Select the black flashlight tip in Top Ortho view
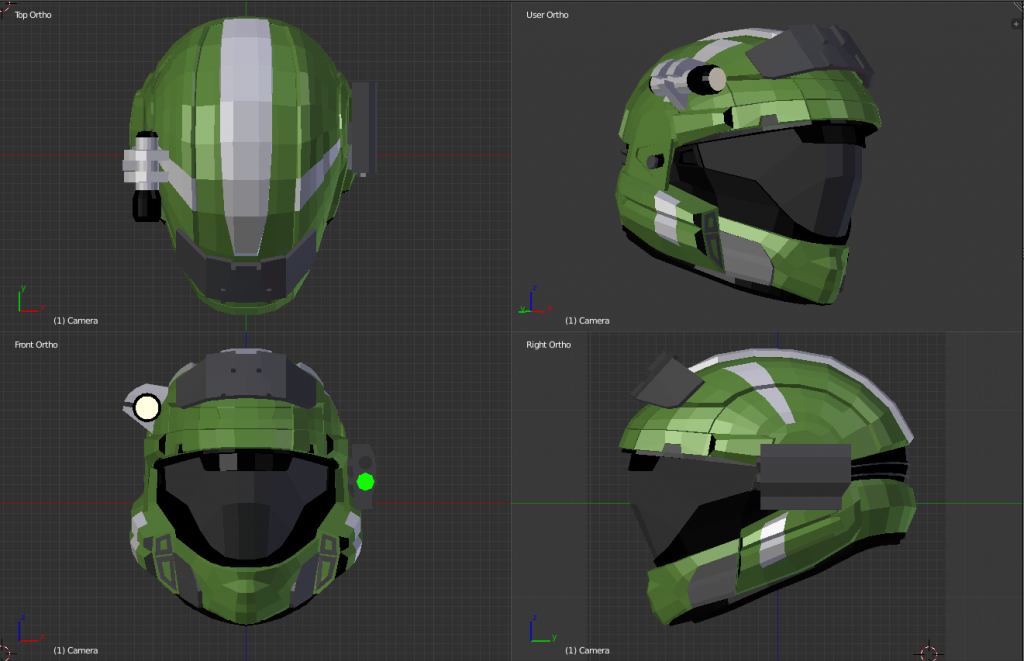The height and width of the screenshot is (661, 1024). [146, 204]
